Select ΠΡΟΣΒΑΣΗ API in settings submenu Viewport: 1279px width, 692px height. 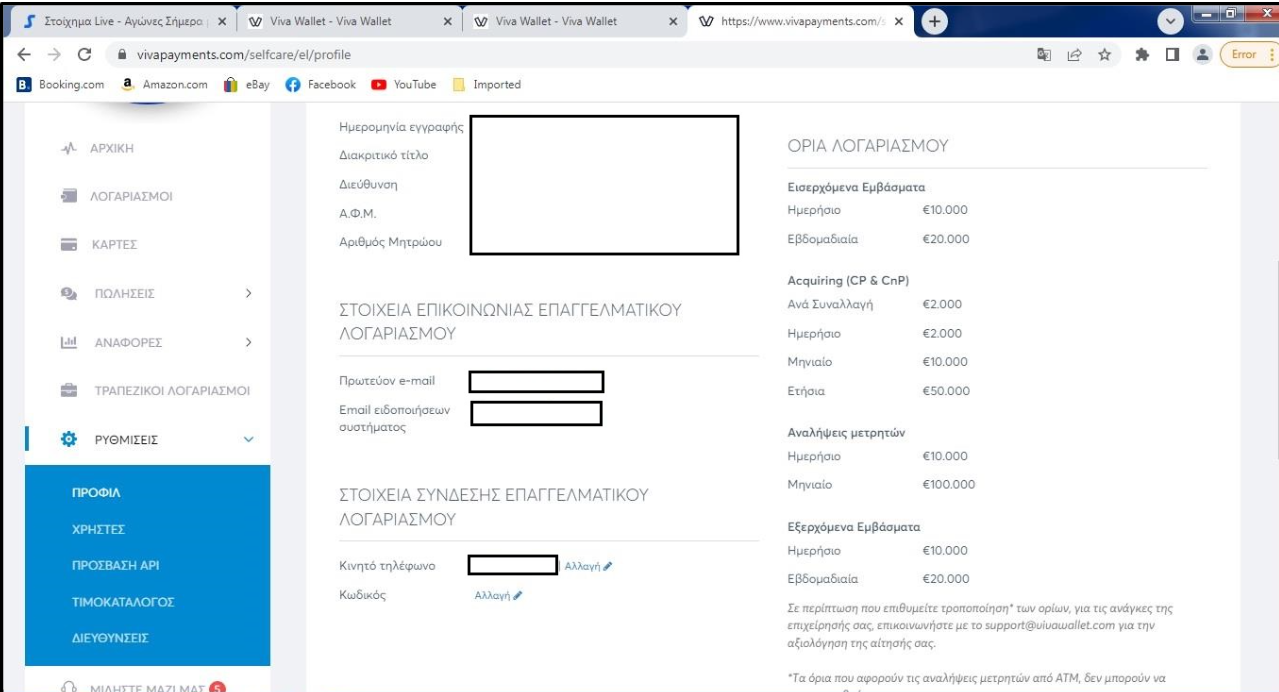coord(116,566)
